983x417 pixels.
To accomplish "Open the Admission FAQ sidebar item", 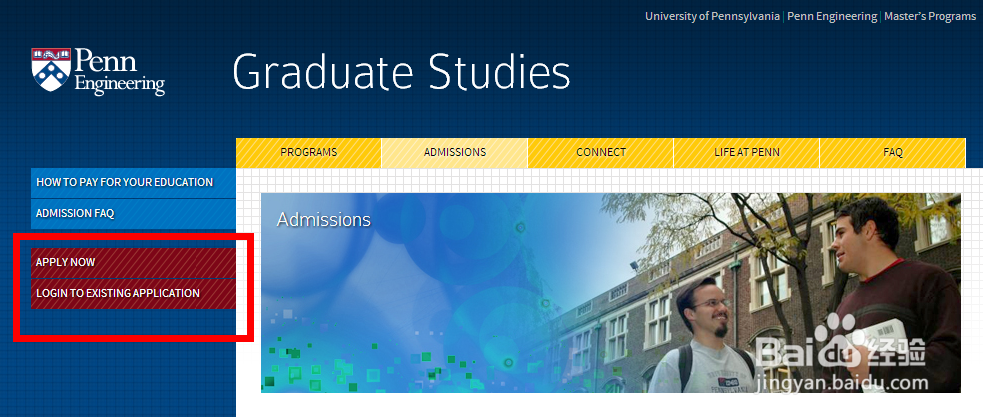I will [x=134, y=214].
